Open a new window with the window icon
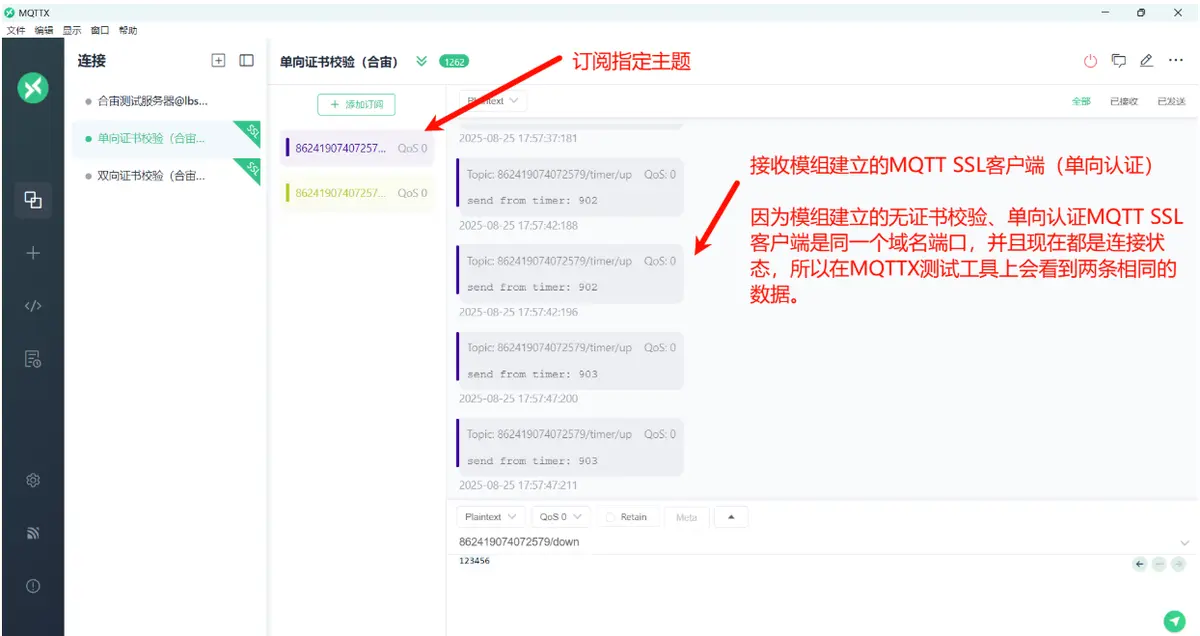This screenshot has height=636, width=1200. [x=1119, y=60]
